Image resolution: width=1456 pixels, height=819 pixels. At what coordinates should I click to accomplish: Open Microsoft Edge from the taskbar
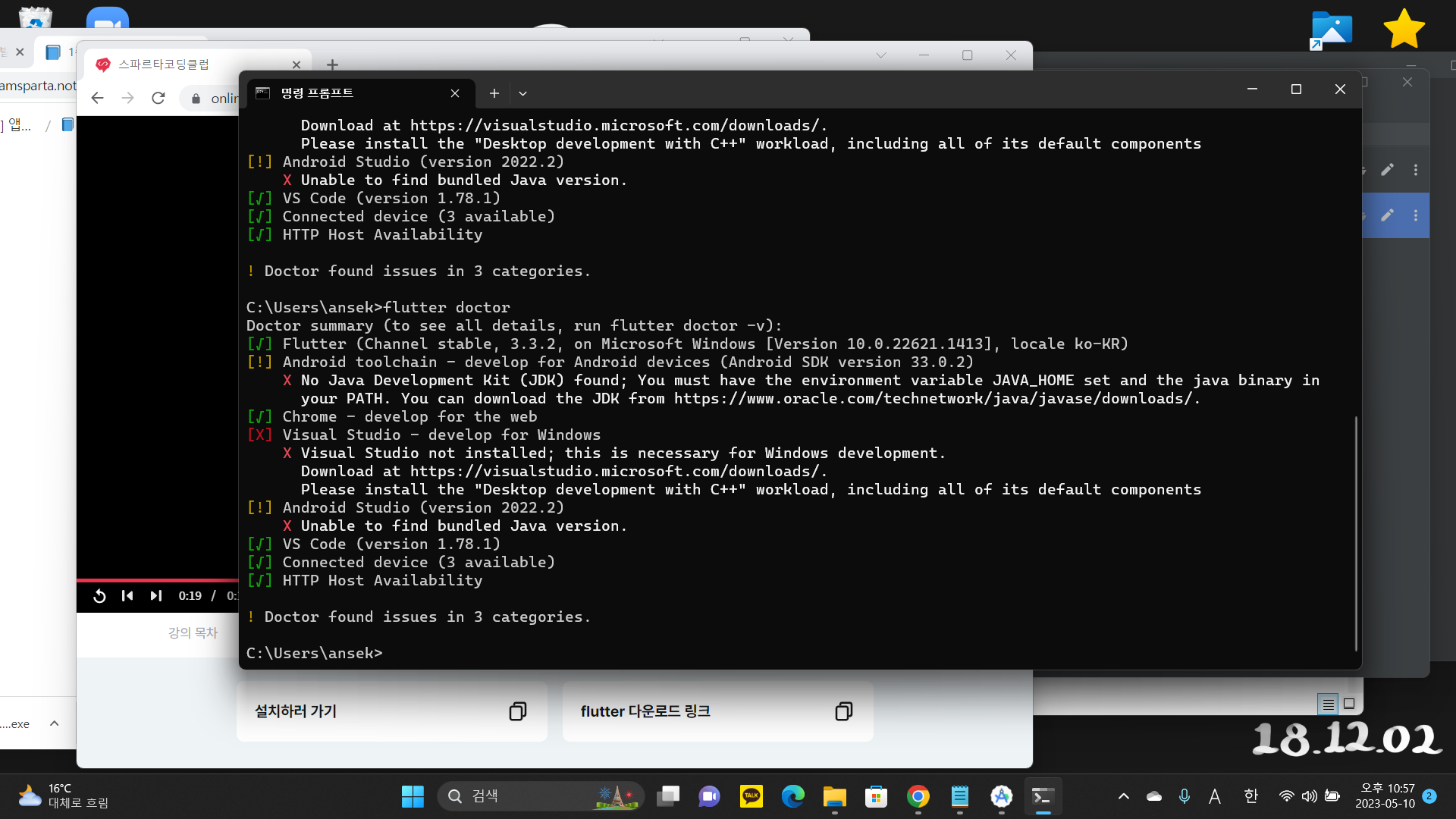793,796
